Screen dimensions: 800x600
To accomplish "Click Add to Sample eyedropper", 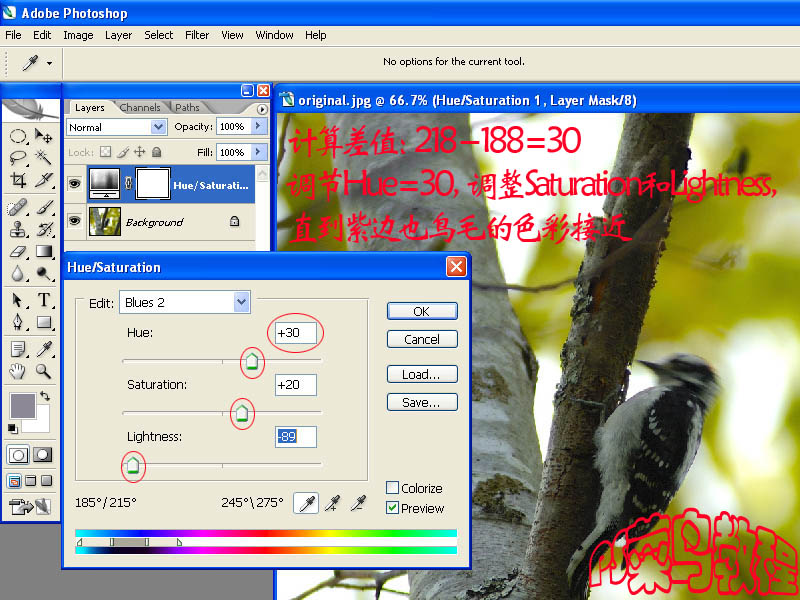I will [332, 504].
